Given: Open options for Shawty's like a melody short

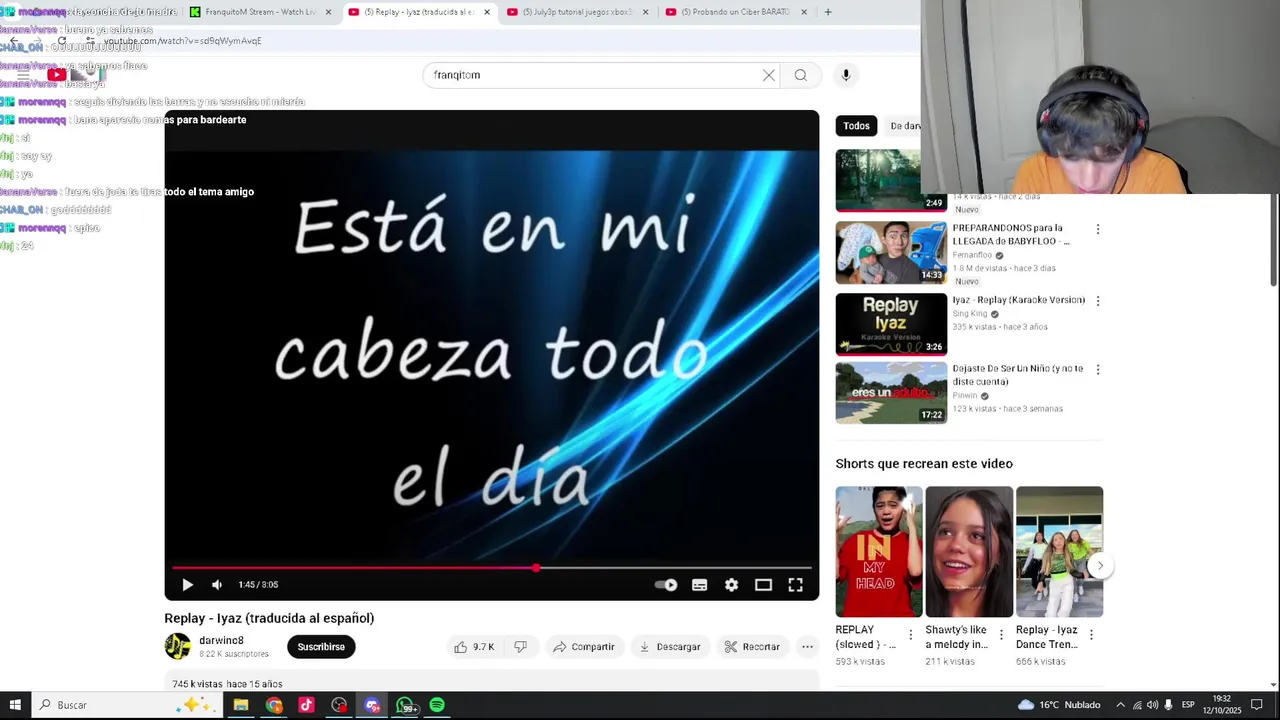Looking at the screenshot, I should point(1001,635).
